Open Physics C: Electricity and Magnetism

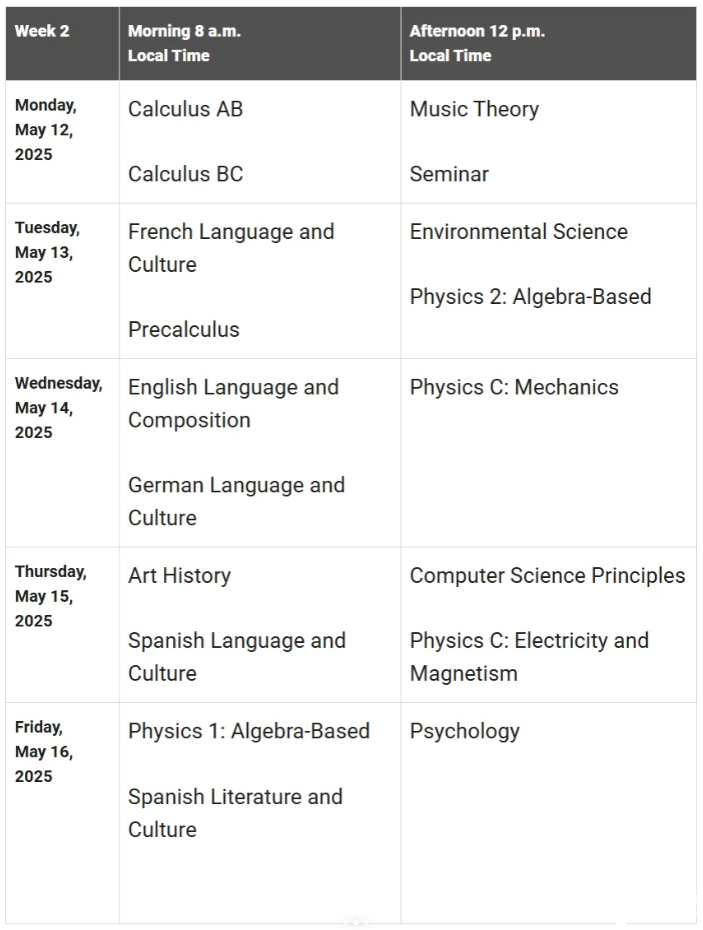point(529,656)
